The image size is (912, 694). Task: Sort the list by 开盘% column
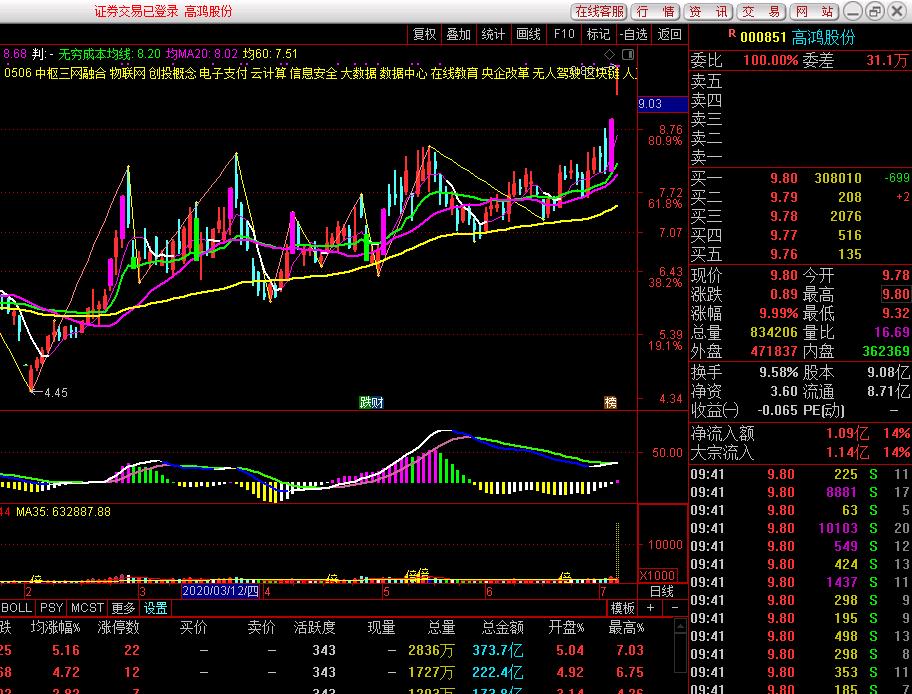566,628
